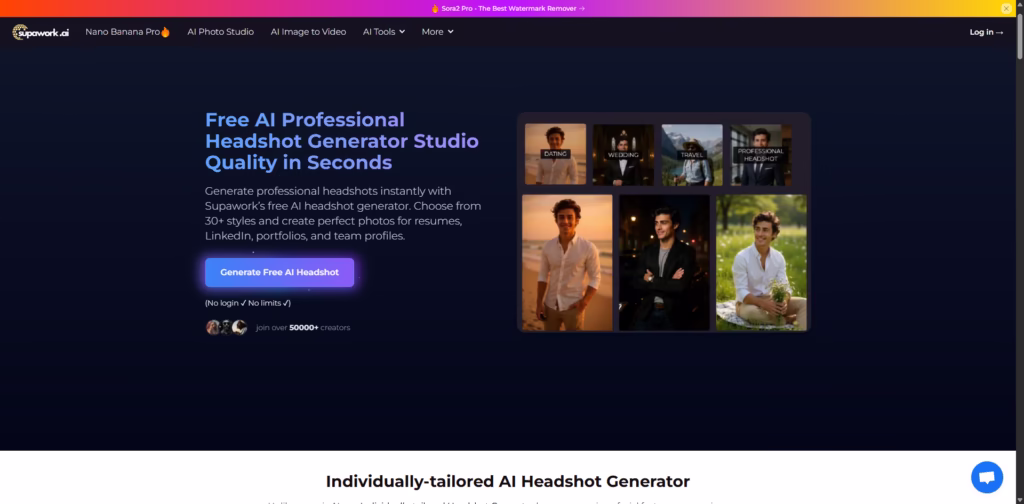Select the Wedding style thumbnail
The height and width of the screenshot is (504, 1024).
point(623,154)
